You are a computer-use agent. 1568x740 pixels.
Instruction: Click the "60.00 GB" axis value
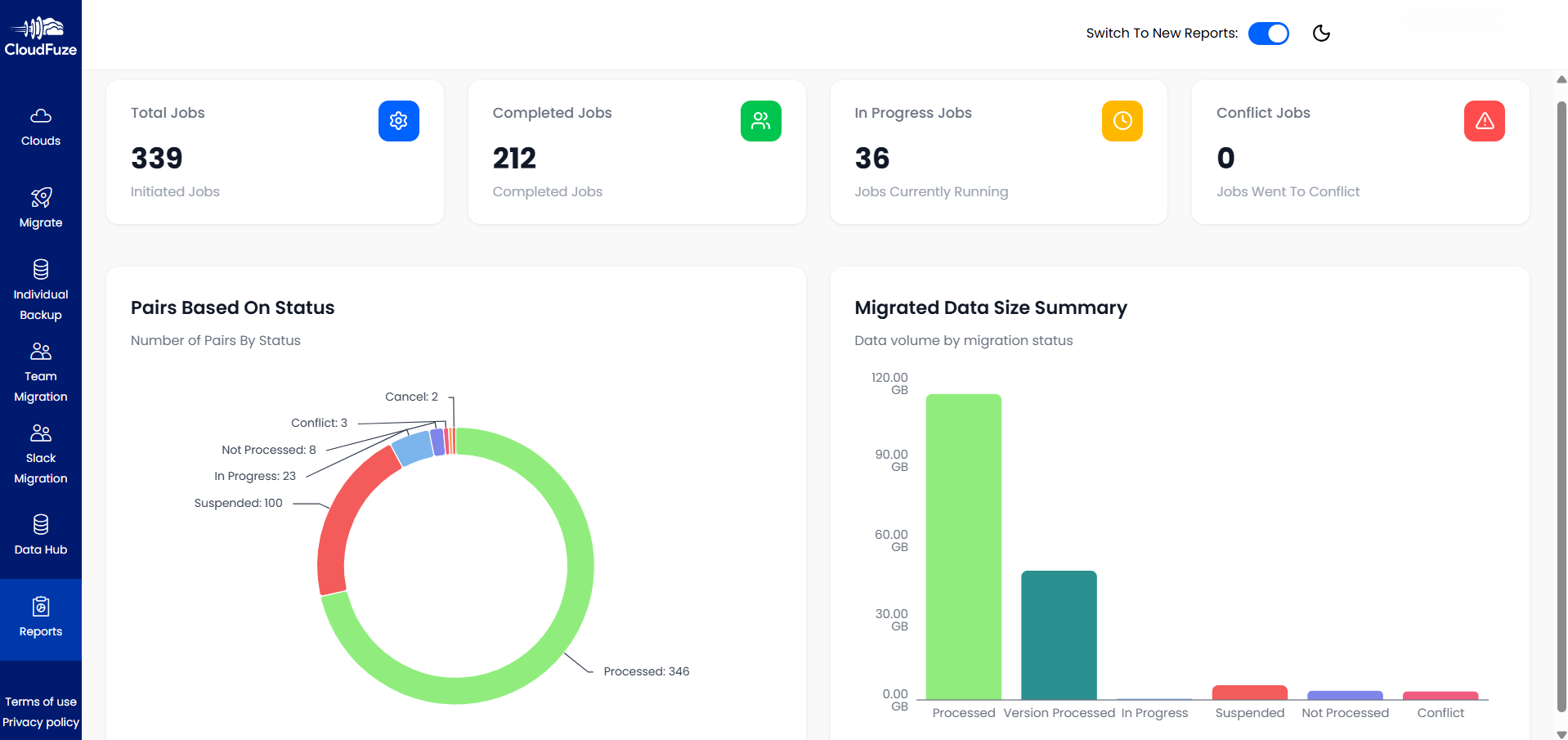point(891,540)
